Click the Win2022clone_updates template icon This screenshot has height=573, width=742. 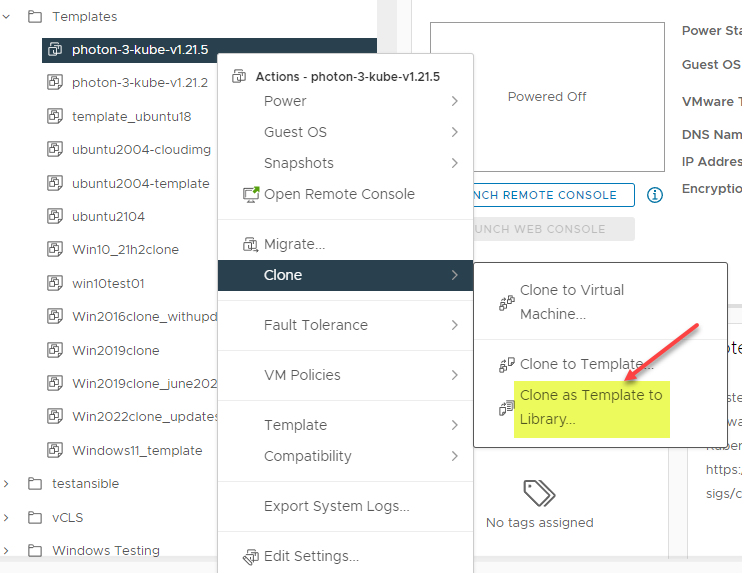coord(55,416)
